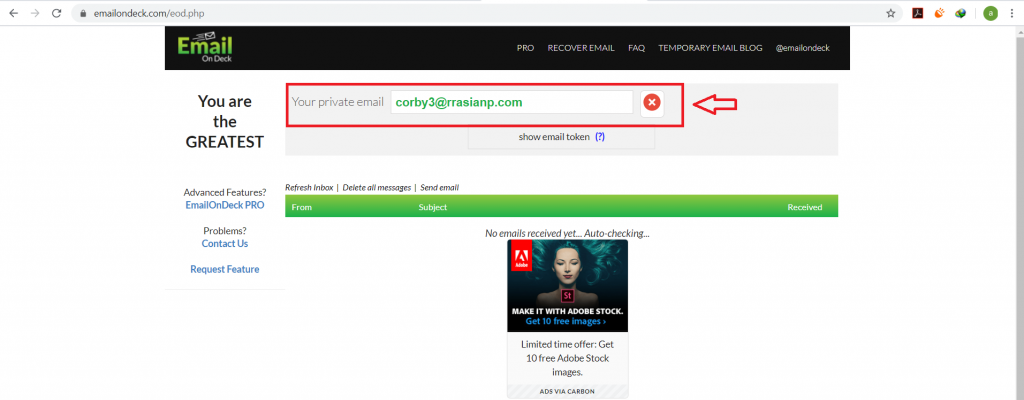Go to TEMPORARY EMAIL BLOG
Screen dimensions: 1024x400
[x=710, y=48]
